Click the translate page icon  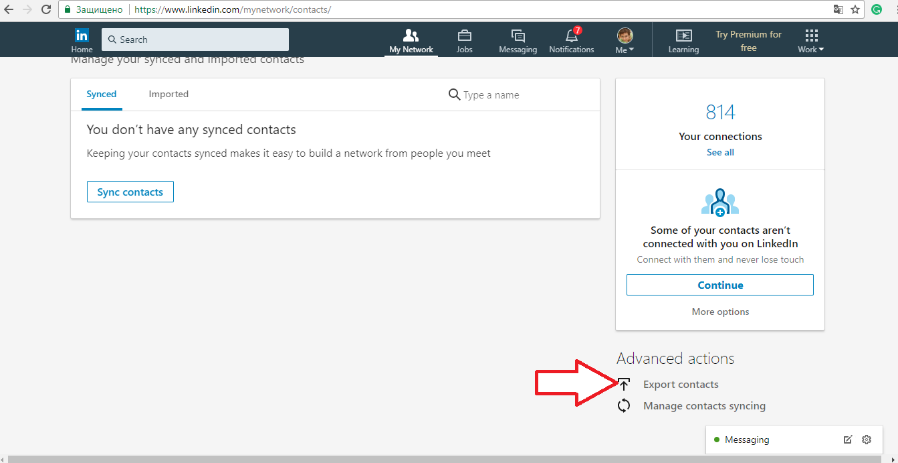838,10
